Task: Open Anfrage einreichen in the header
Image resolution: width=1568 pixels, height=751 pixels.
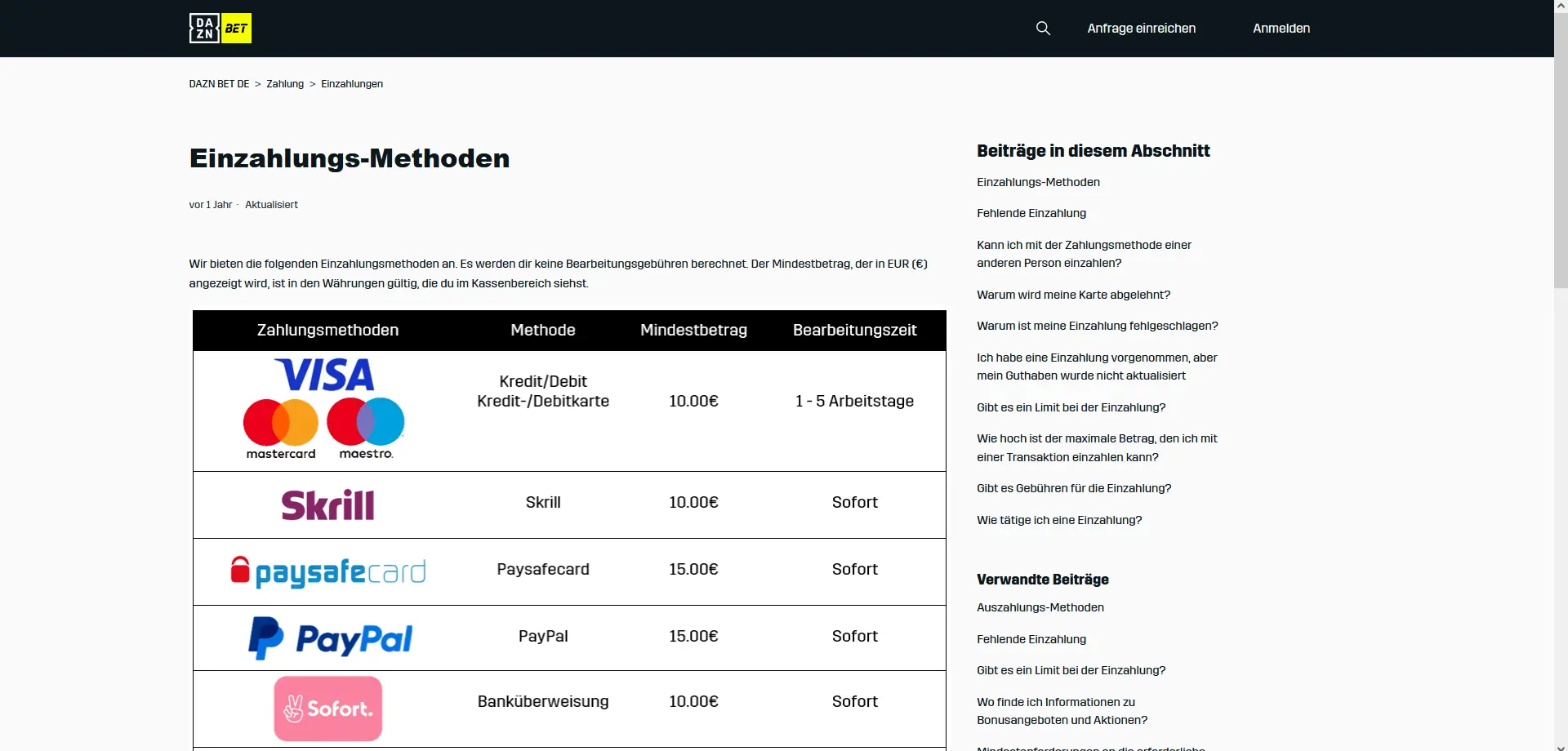Action: click(1142, 29)
